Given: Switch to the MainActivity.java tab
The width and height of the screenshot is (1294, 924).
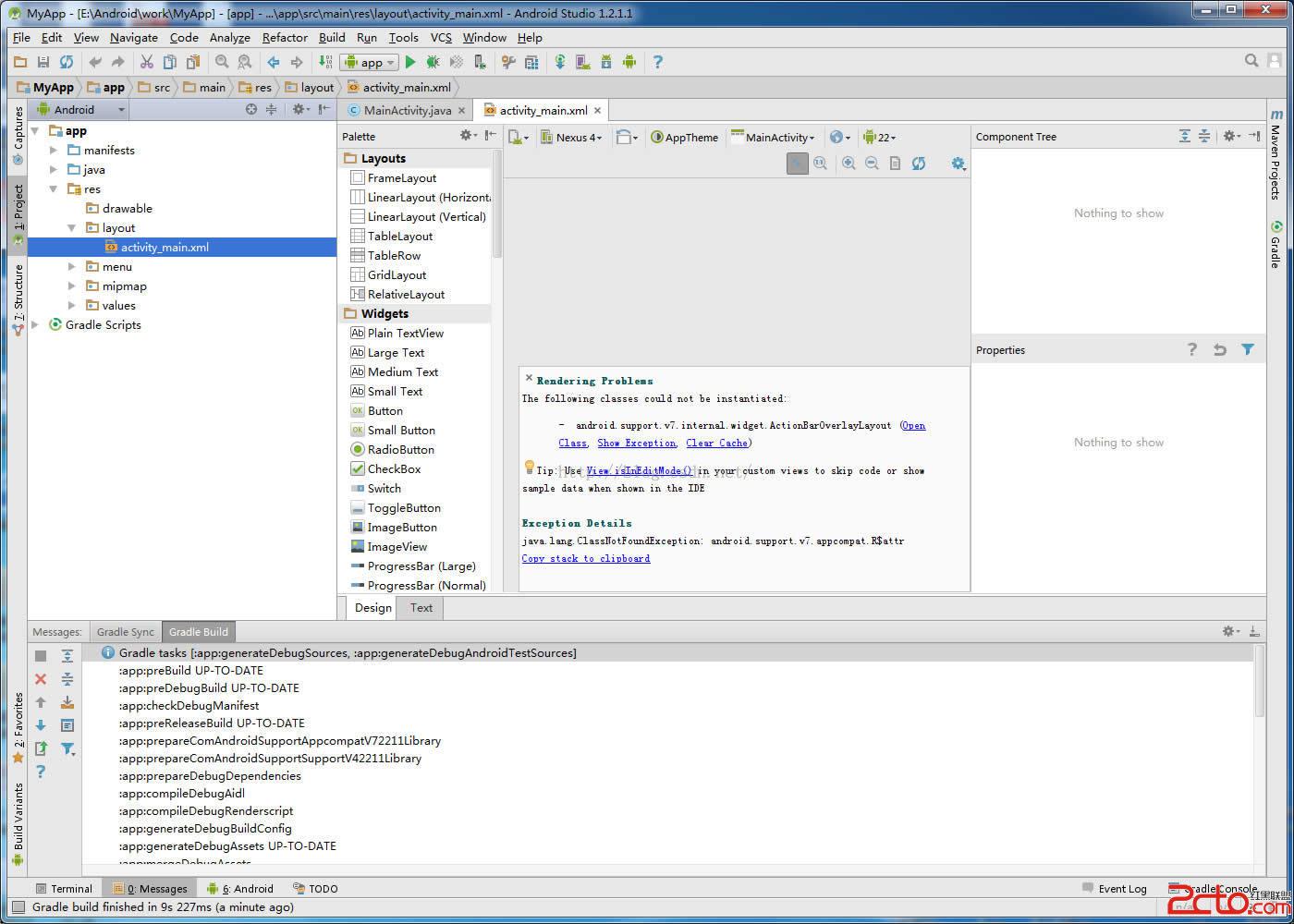Looking at the screenshot, I should 407,110.
